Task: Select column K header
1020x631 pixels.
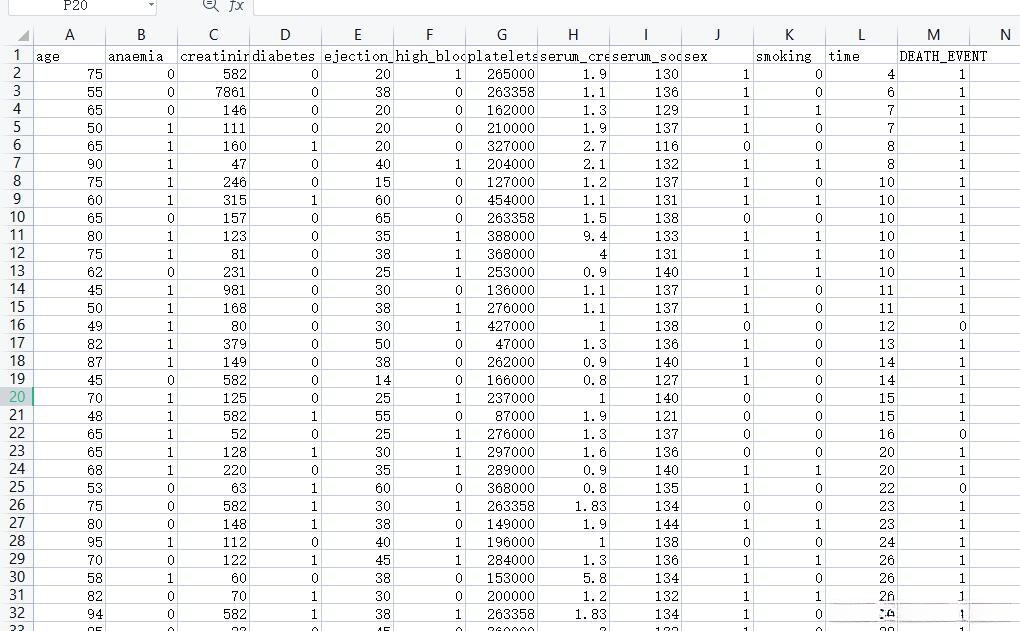Action: coord(790,35)
